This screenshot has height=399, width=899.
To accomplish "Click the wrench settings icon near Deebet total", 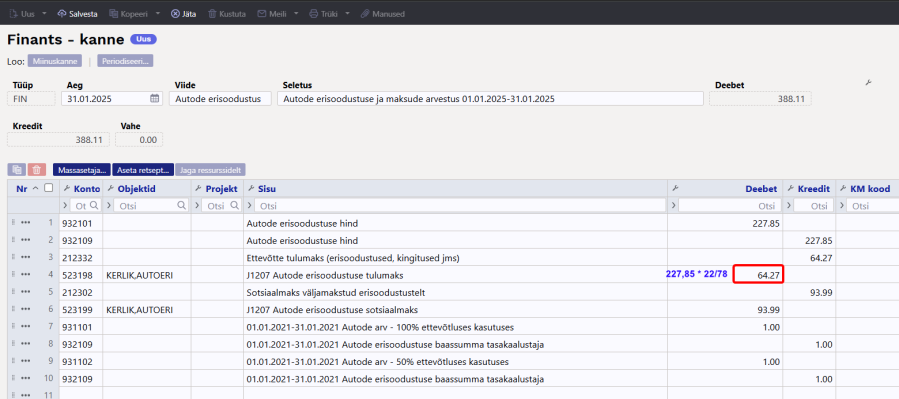I will tap(868, 84).
